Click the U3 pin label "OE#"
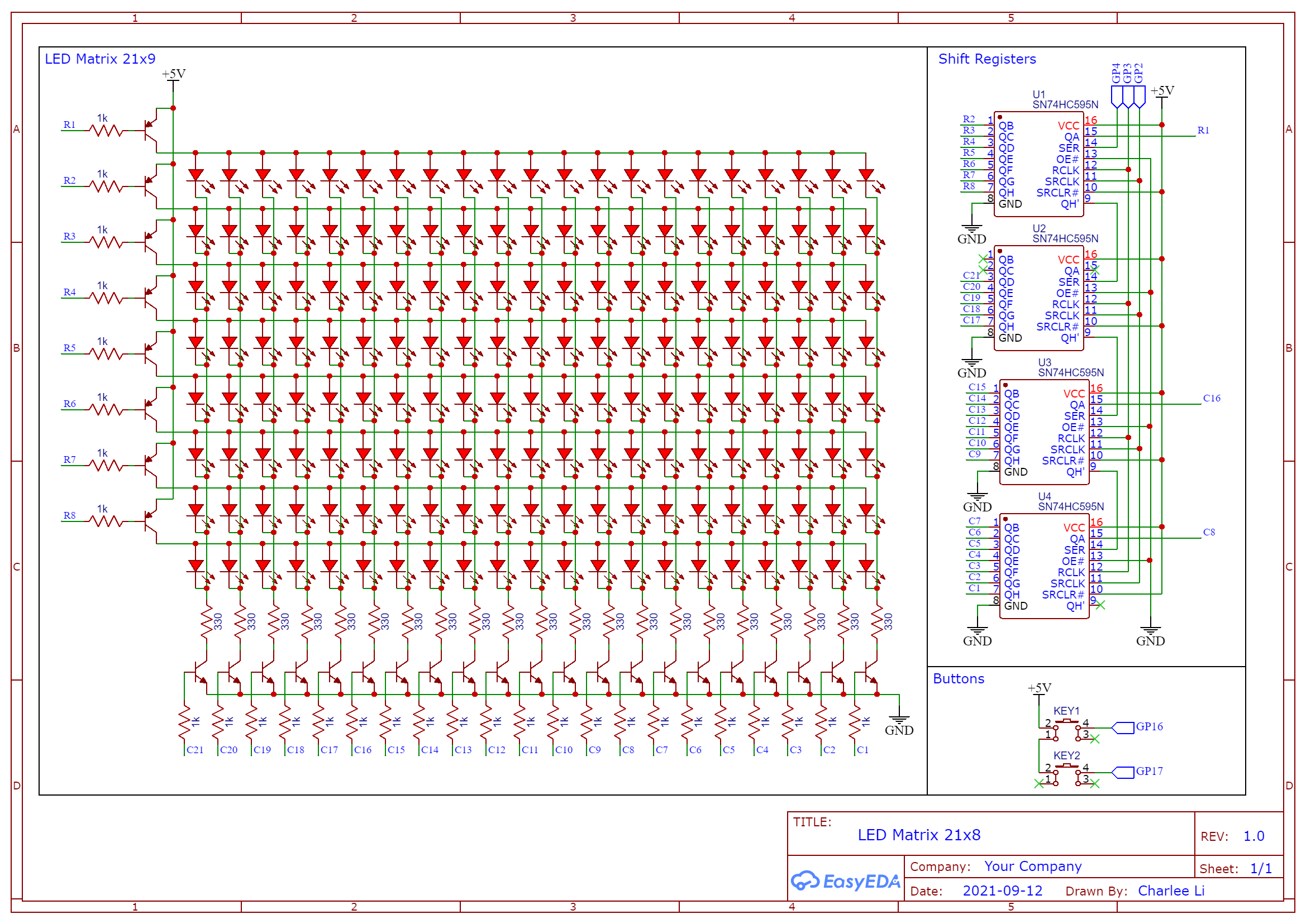Image resolution: width=1306 pixels, height=924 pixels. click(x=1073, y=427)
